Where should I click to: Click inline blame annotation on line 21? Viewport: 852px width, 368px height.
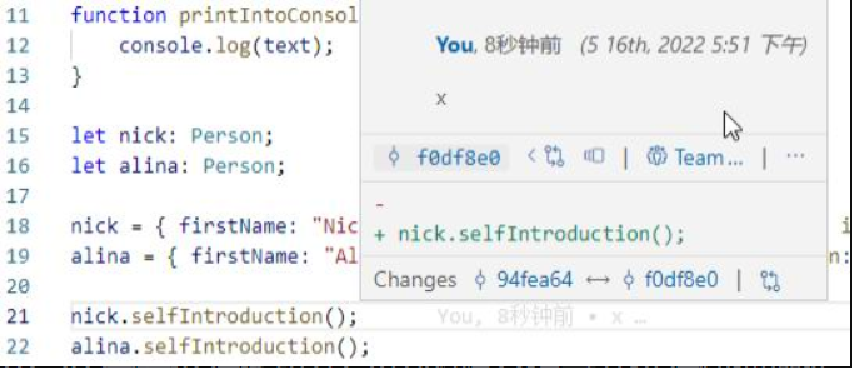pyautogui.click(x=542, y=317)
